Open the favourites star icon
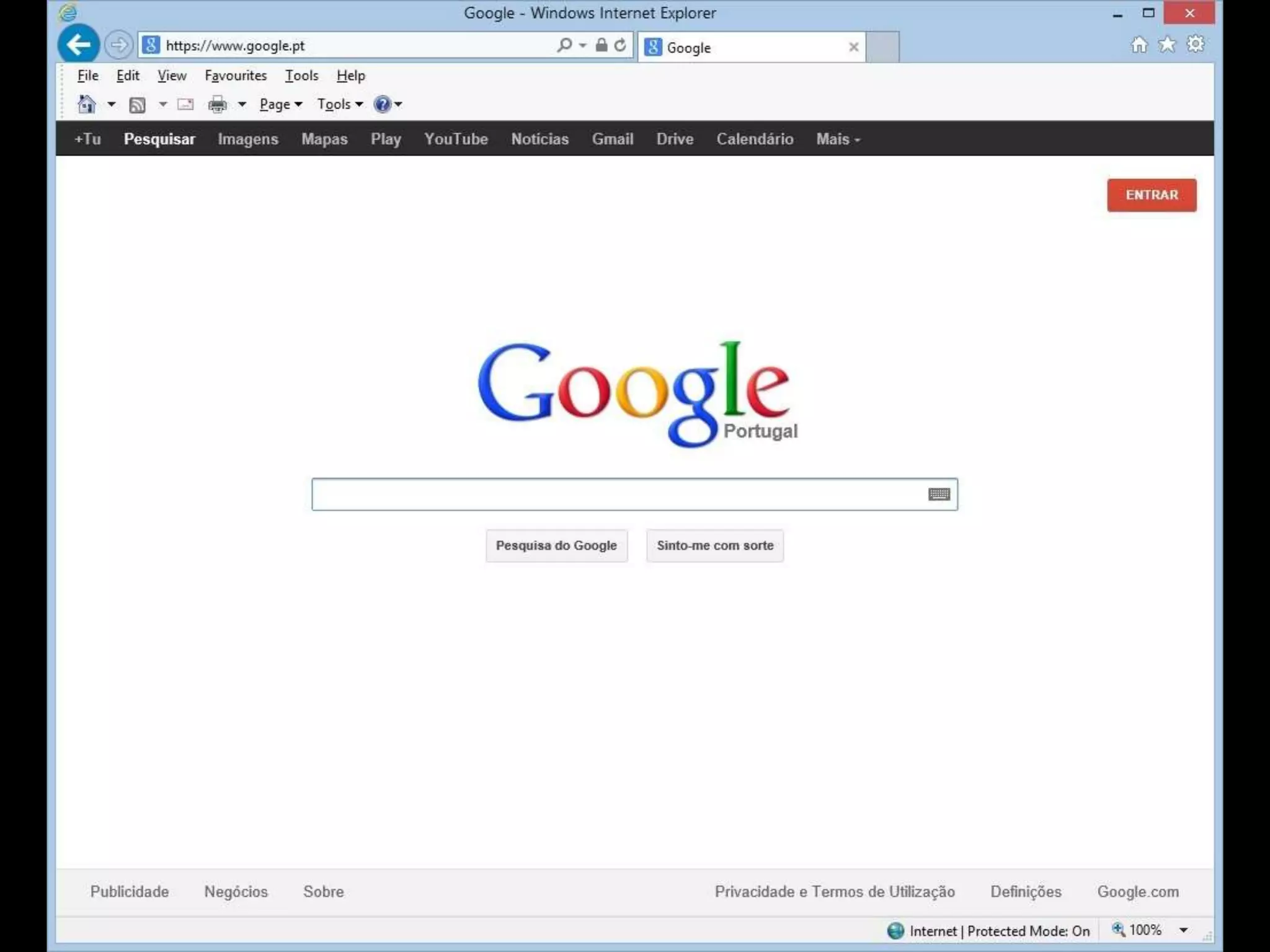1270x952 pixels. pyautogui.click(x=1167, y=45)
